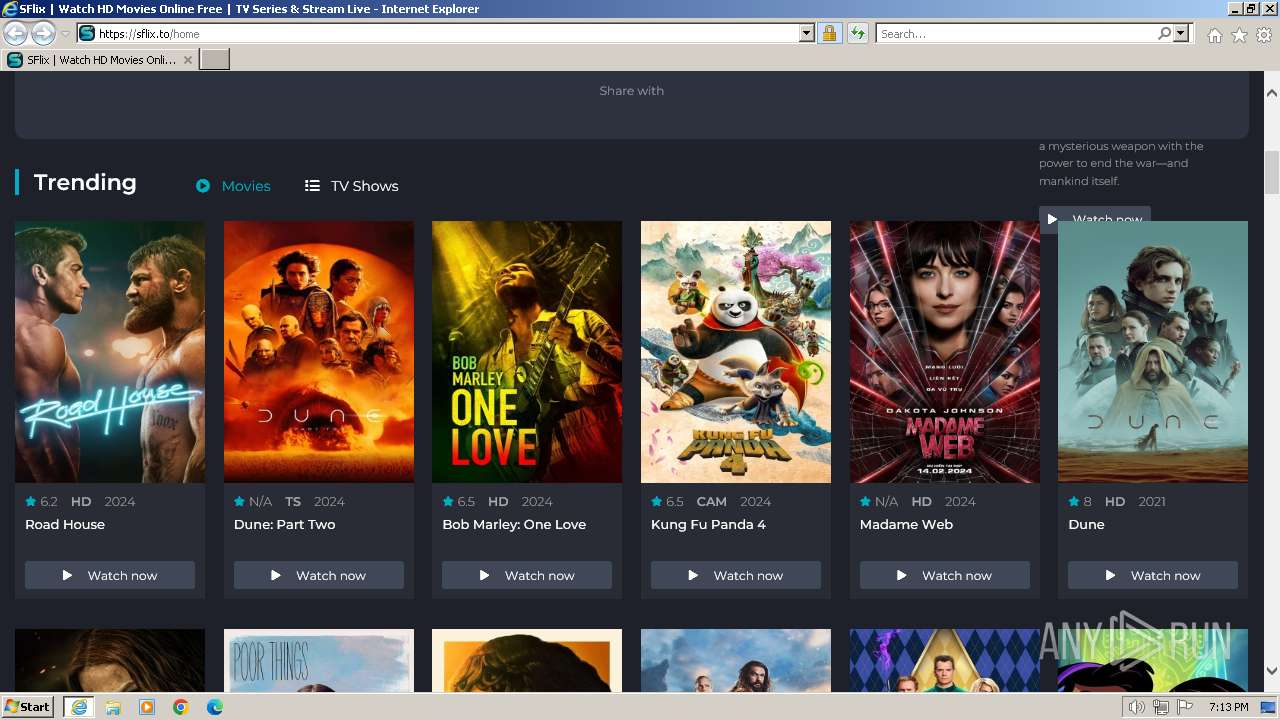Click the magnifier search icon
The image size is (1280, 720).
pyautogui.click(x=1164, y=33)
